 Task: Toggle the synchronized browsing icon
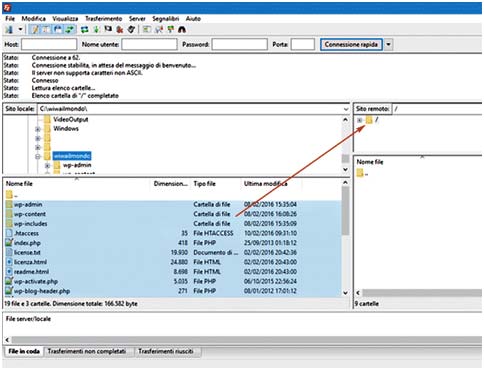(171, 30)
